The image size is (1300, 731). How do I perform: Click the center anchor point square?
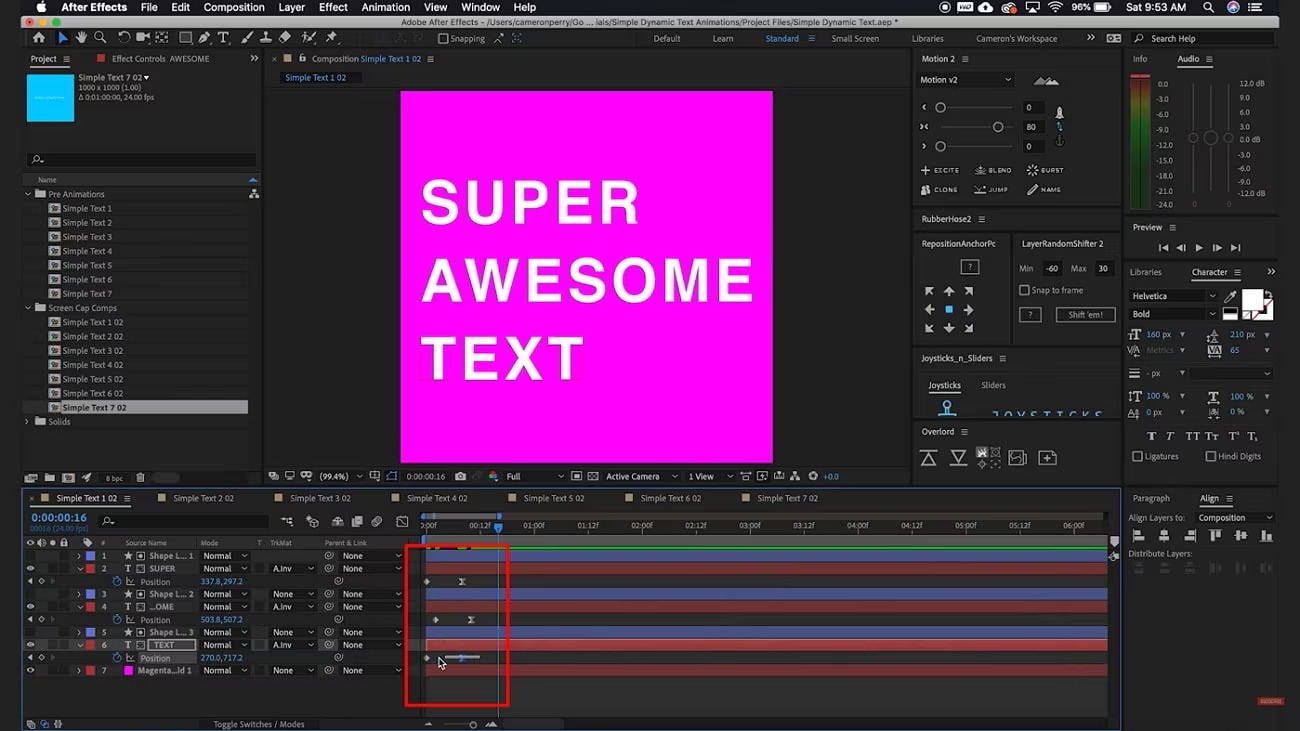[949, 310]
